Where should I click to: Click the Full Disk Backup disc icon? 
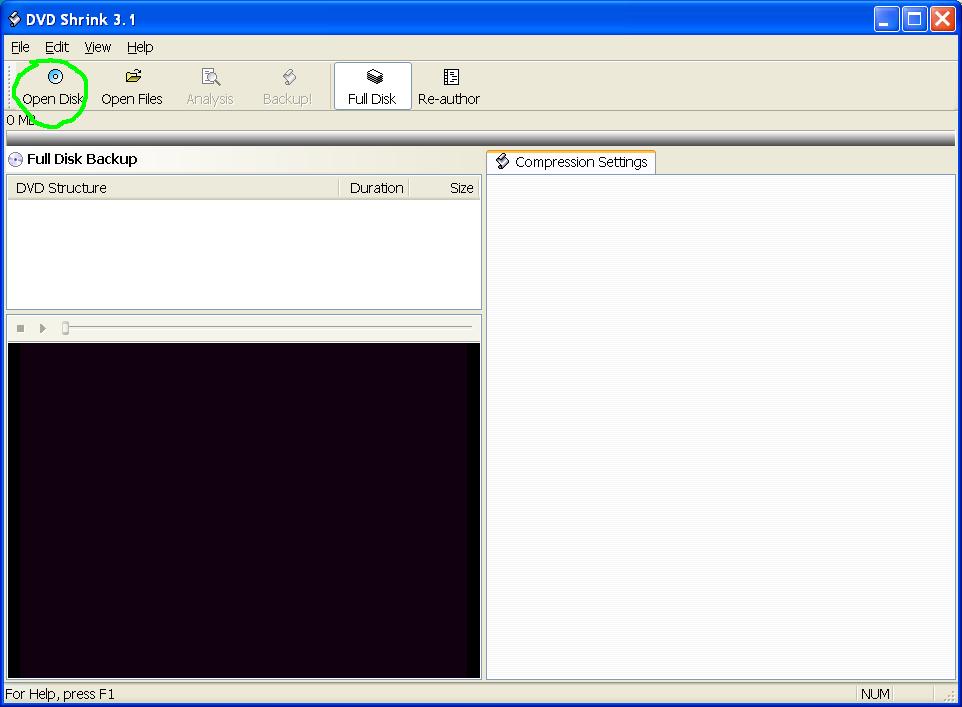point(15,160)
